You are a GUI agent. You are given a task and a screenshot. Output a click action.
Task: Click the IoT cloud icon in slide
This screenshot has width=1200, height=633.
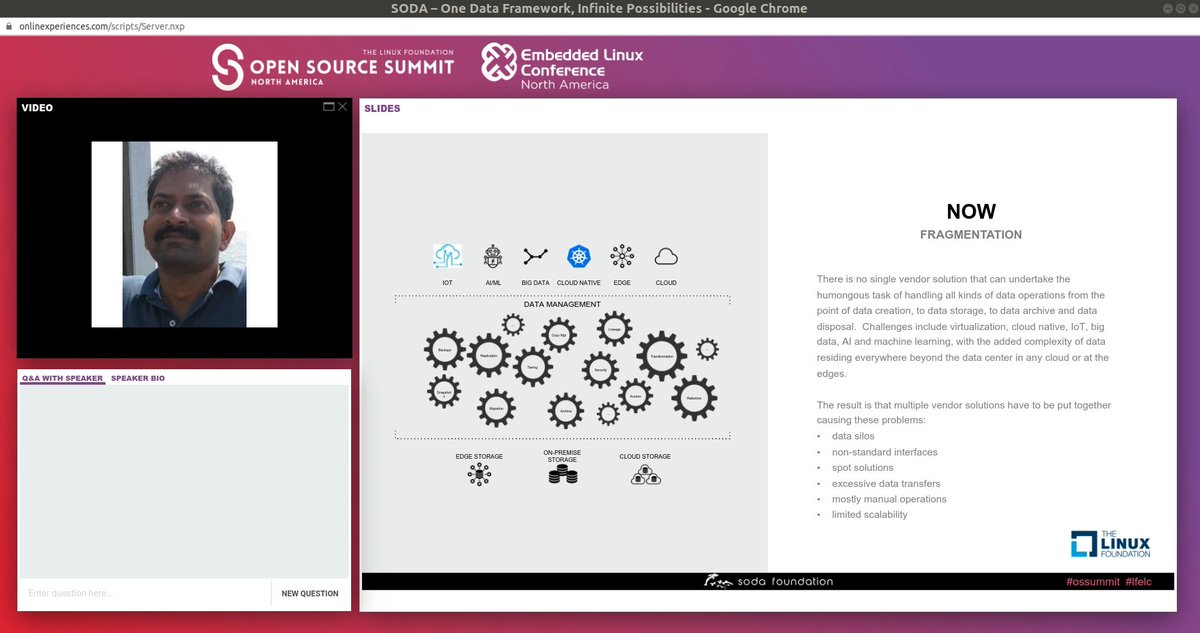(x=447, y=257)
